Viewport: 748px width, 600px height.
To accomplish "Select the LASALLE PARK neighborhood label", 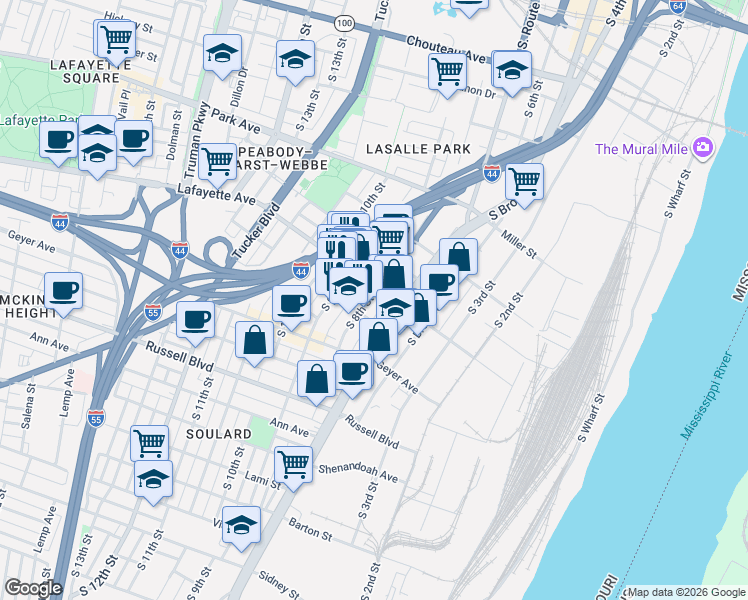I will [x=419, y=149].
